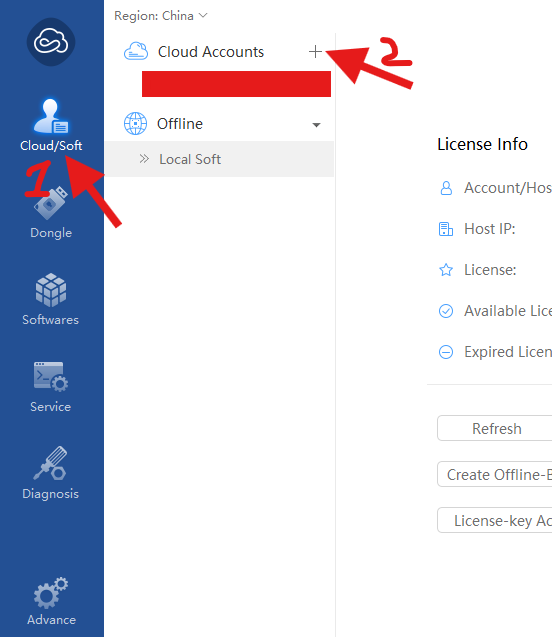Click the Account/Hos label text

pos(508,188)
